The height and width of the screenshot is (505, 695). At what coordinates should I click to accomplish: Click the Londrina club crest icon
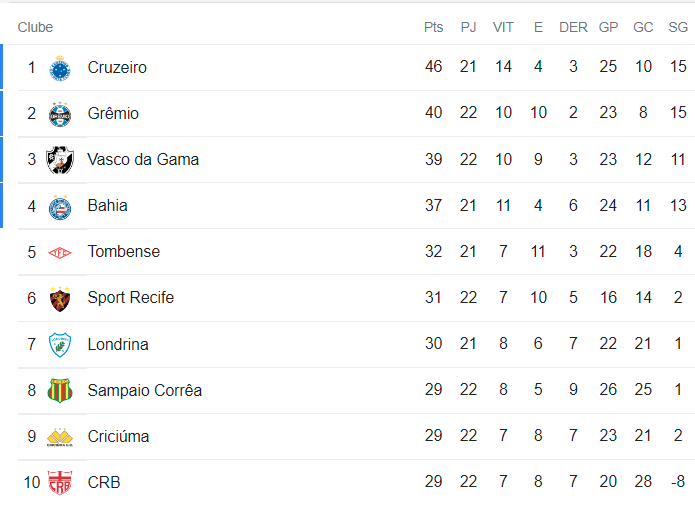[x=61, y=345]
